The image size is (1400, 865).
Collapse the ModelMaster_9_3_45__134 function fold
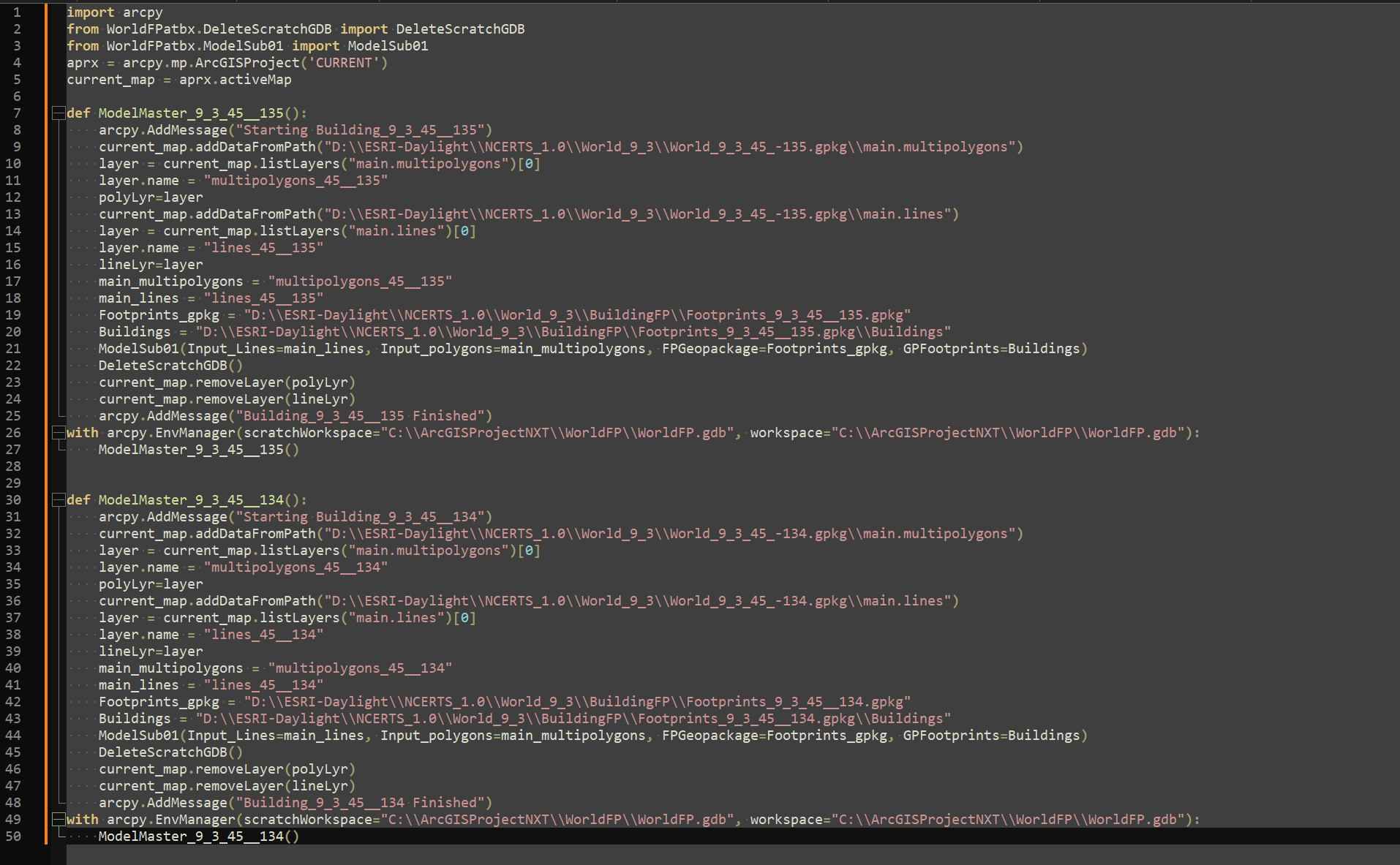click(57, 499)
